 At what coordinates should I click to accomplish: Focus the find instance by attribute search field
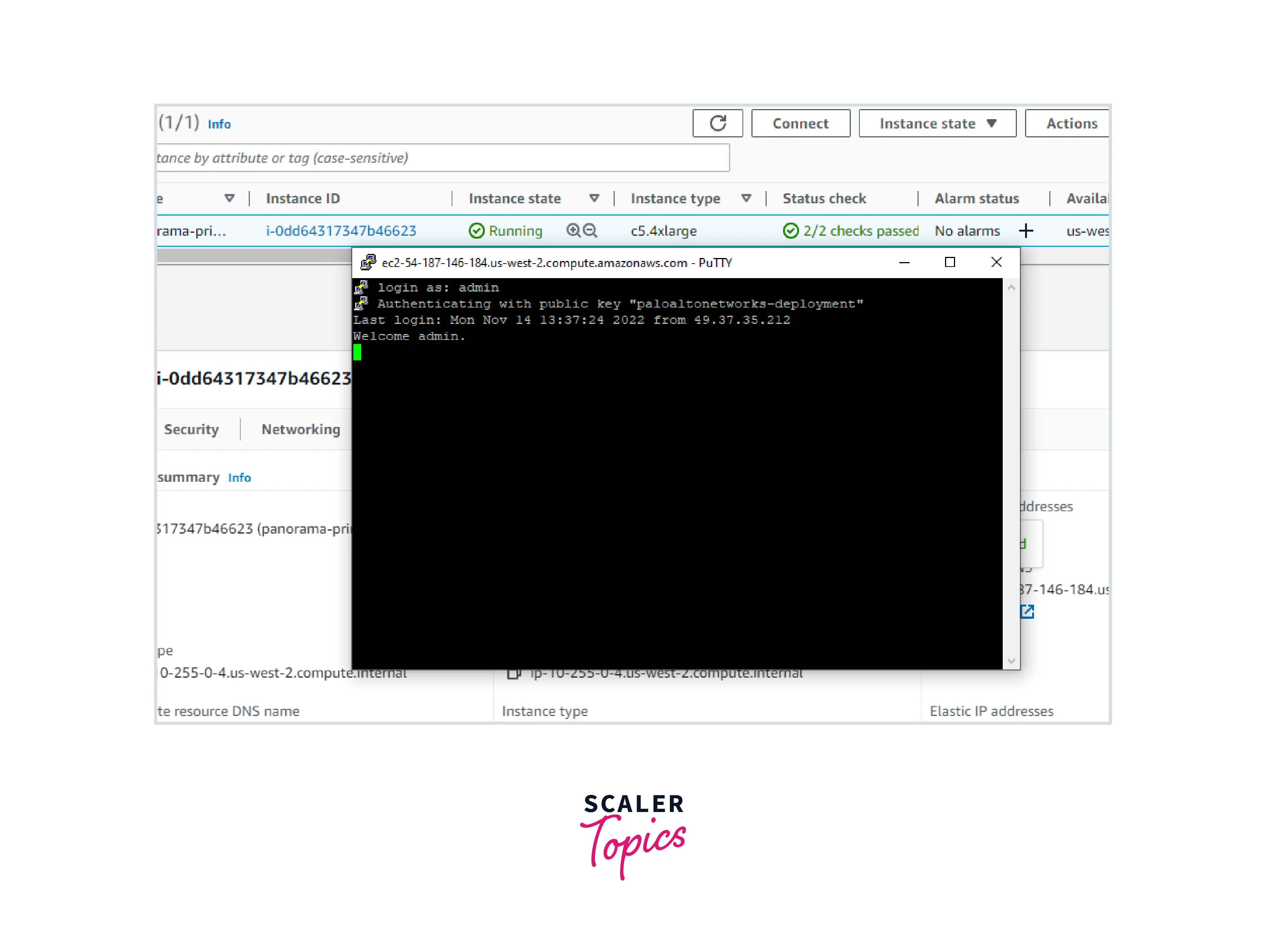click(441, 158)
